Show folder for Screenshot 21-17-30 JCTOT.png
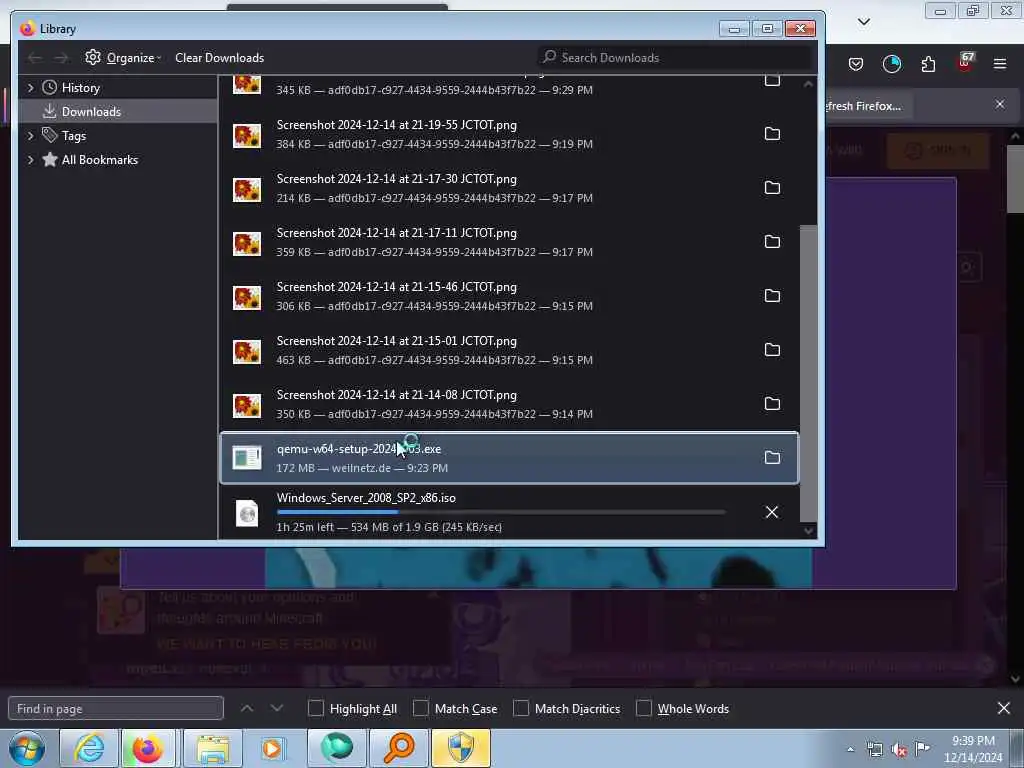 pos(772,188)
